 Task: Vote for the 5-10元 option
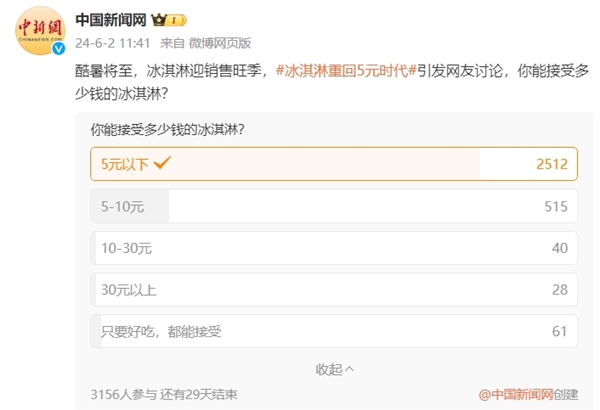click(334, 206)
